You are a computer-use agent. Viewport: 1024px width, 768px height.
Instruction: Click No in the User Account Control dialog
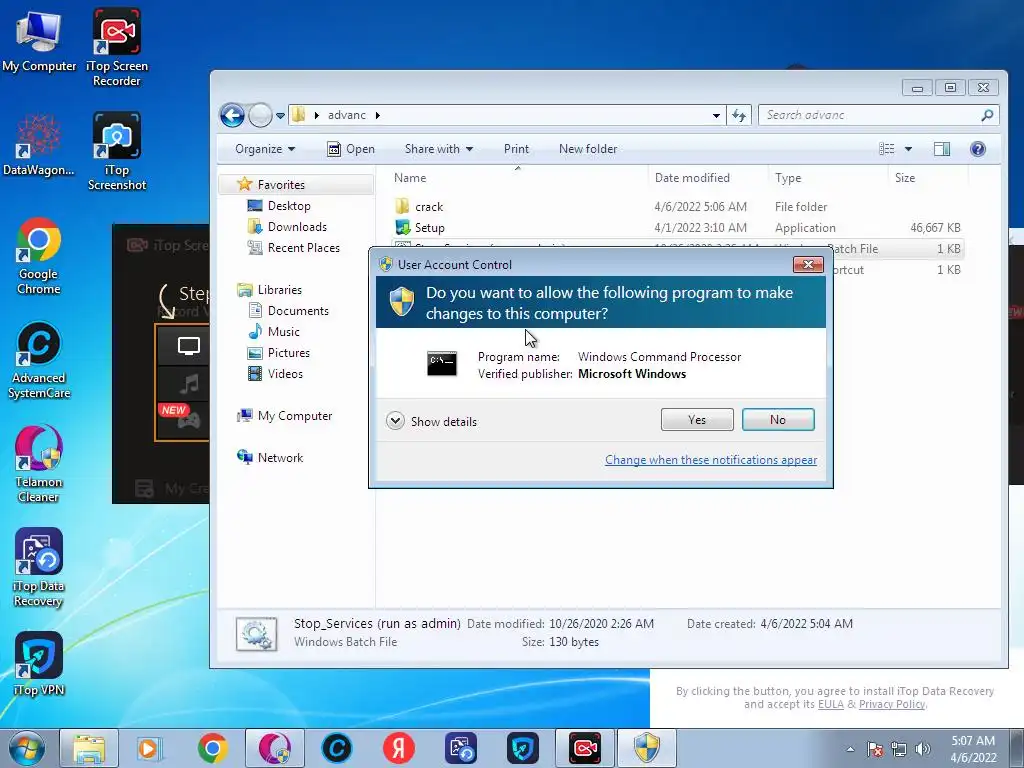pos(778,420)
